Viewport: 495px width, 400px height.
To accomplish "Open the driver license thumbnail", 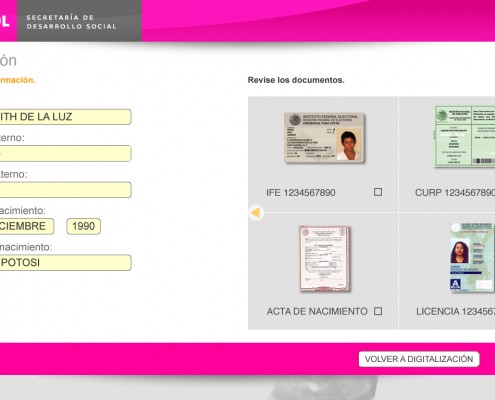I will tap(471, 257).
